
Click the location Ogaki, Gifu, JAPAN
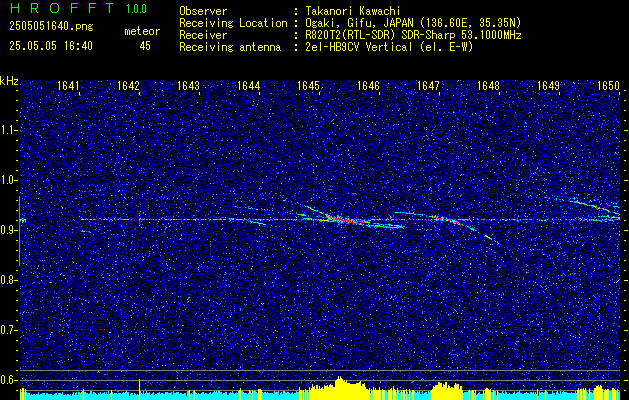(x=358, y=23)
